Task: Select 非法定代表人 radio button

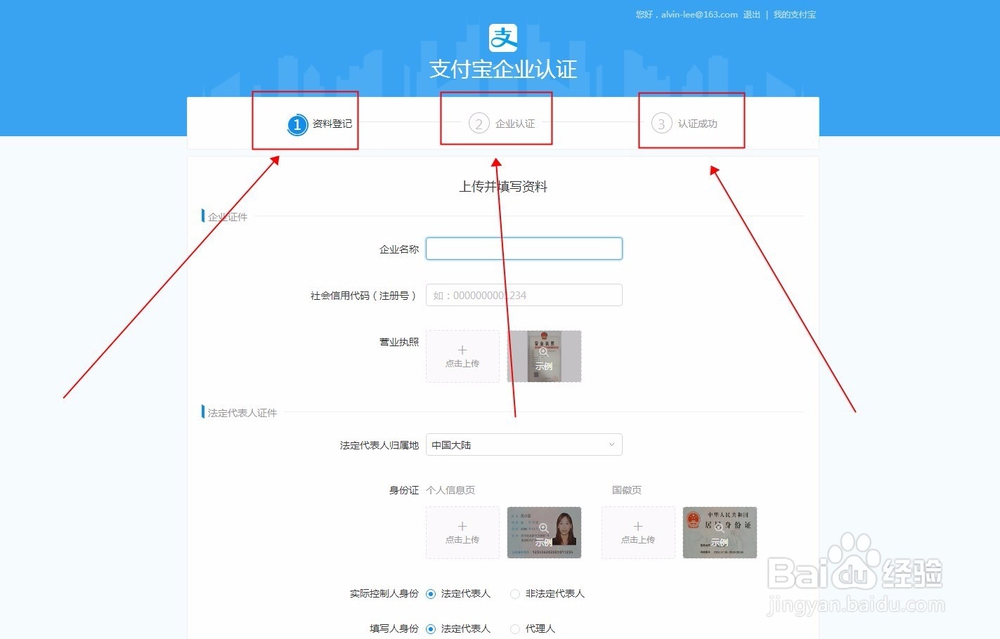Action: coord(515,594)
